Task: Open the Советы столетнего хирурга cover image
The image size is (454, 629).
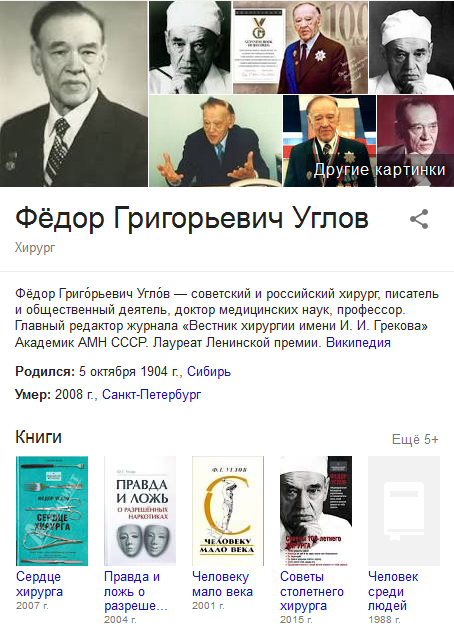Action: (316, 511)
